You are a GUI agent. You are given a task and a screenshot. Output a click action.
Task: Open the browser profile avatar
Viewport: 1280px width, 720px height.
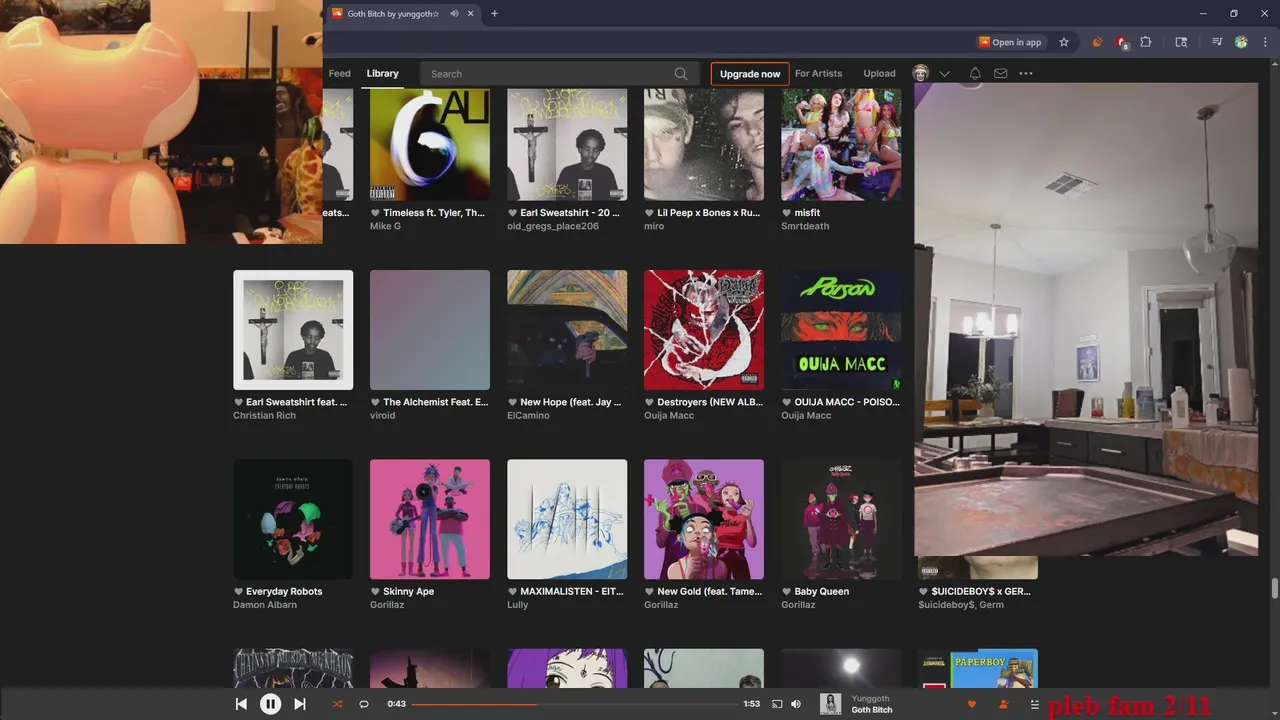pos(1241,42)
